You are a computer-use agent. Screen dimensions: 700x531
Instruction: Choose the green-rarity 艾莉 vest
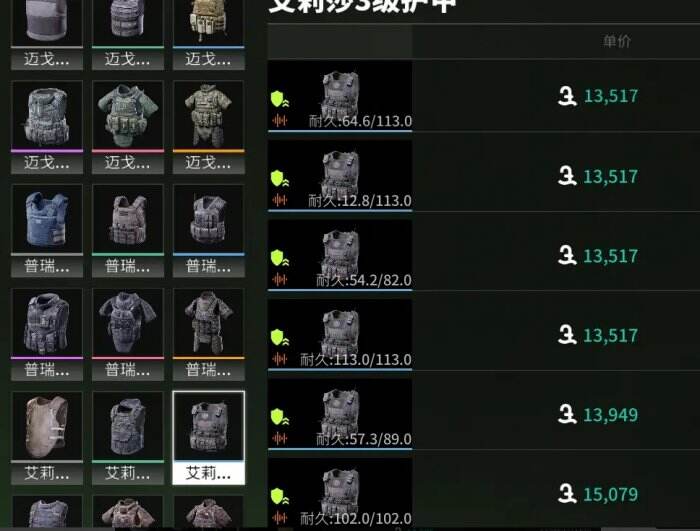point(128,438)
